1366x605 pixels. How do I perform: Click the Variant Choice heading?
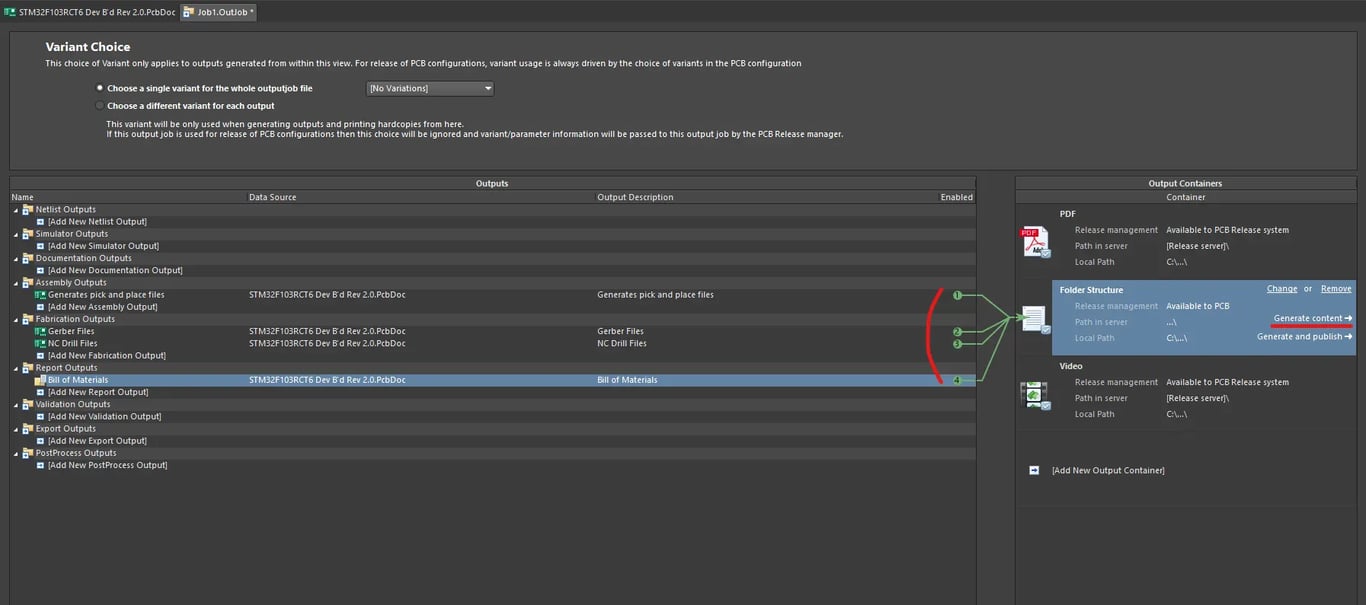(88, 47)
